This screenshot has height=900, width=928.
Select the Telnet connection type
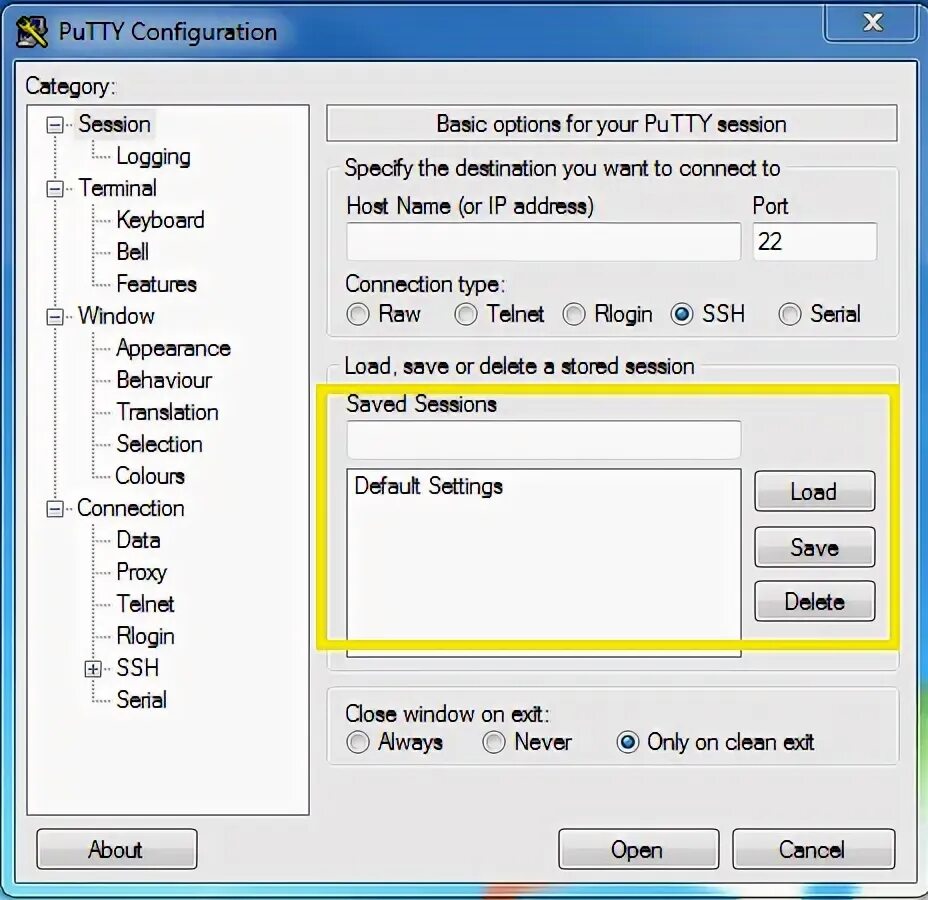pos(466,314)
